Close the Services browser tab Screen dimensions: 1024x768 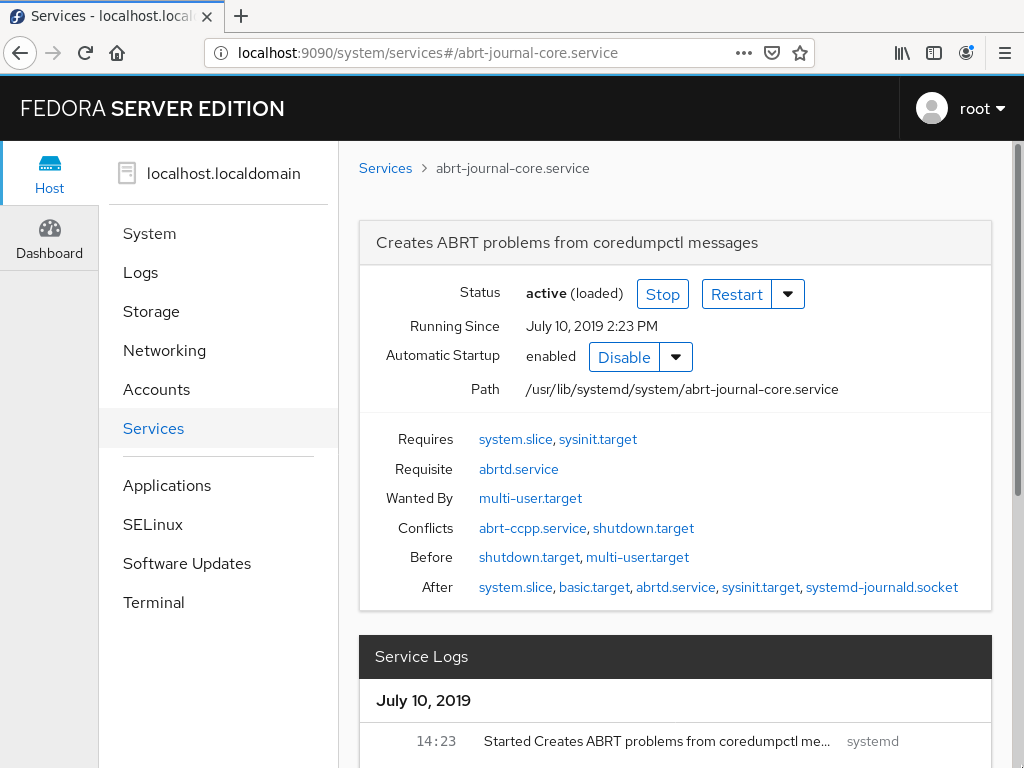tap(207, 16)
